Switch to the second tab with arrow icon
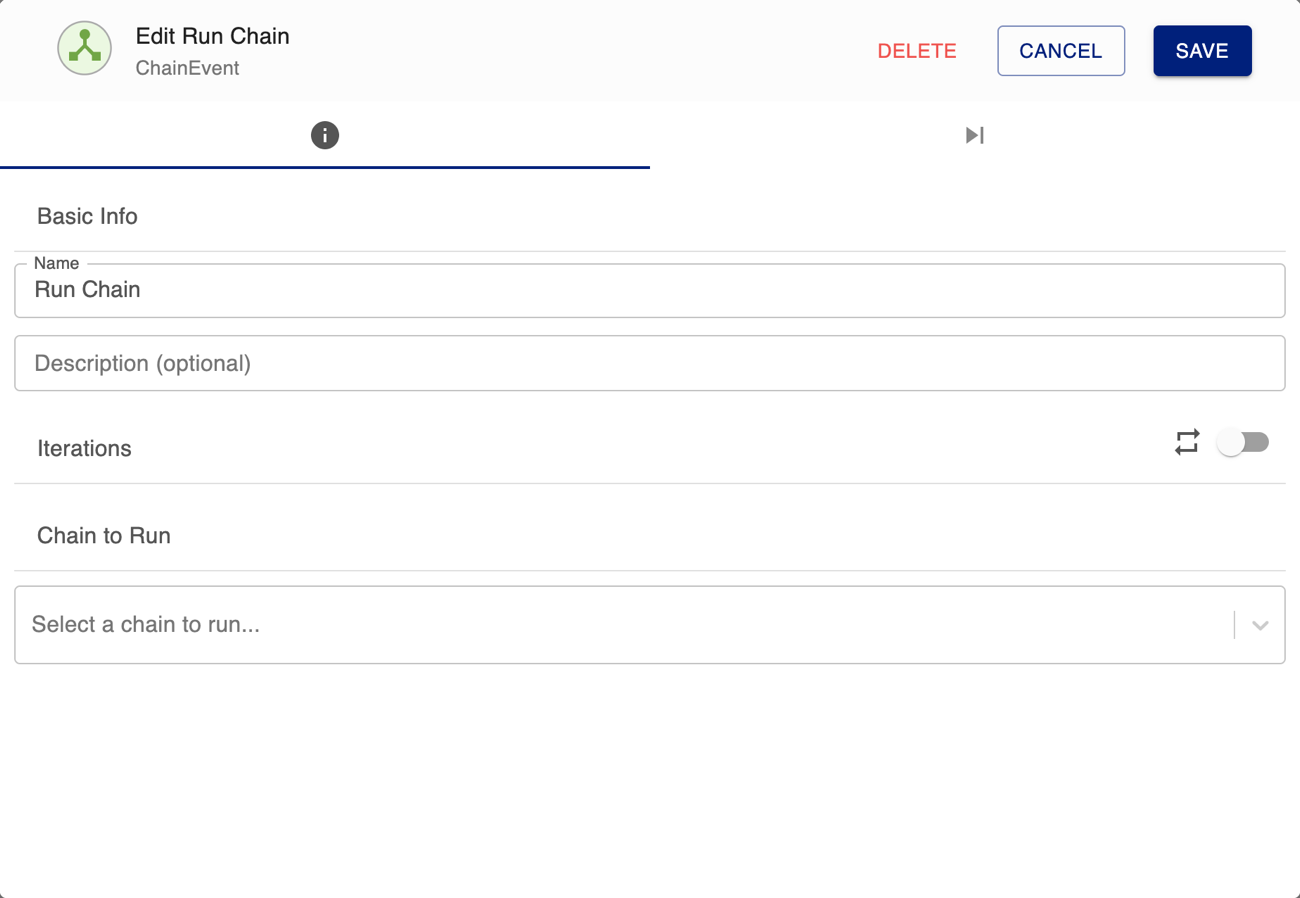The width and height of the screenshot is (1300, 898). click(x=973, y=135)
